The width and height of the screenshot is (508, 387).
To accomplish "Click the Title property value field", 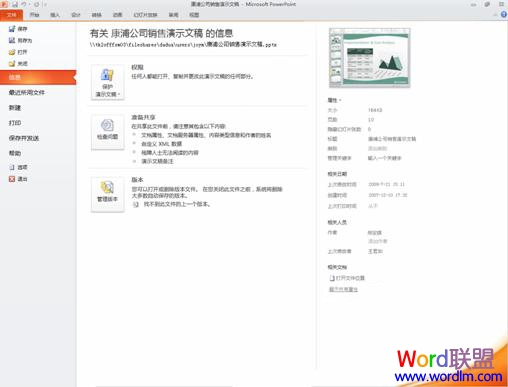I will 392,139.
